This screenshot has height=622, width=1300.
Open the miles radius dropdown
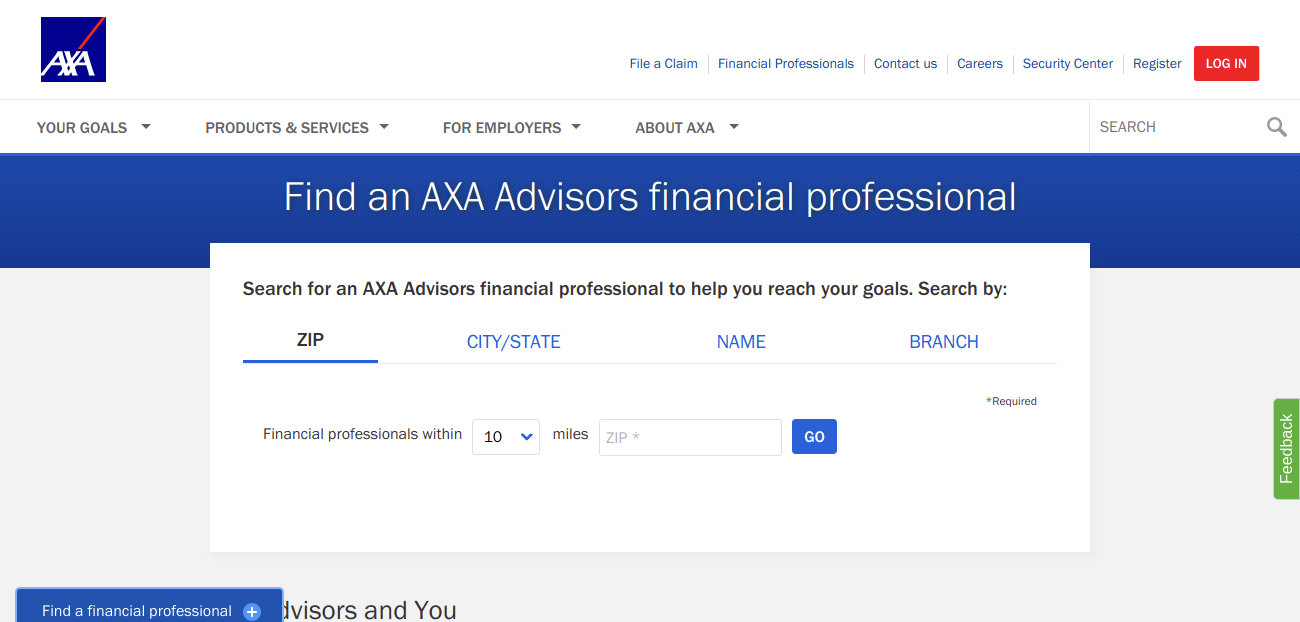[x=506, y=437]
